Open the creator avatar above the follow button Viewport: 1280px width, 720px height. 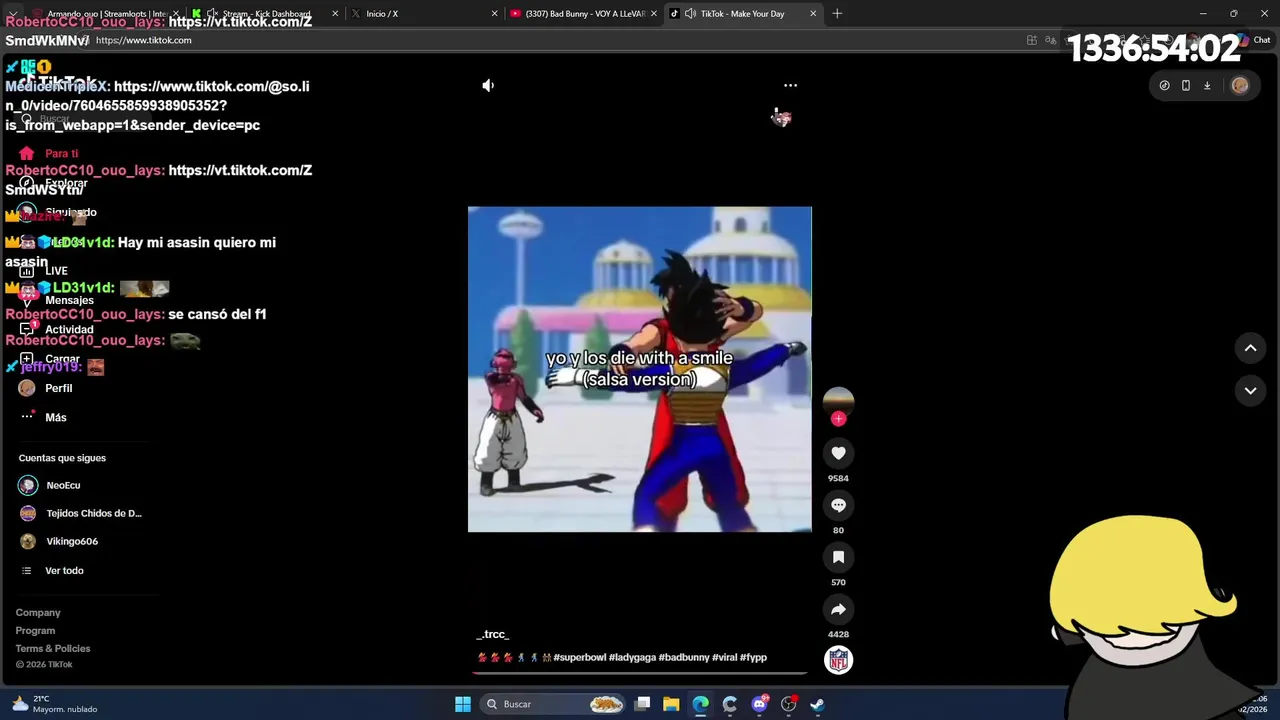click(838, 399)
